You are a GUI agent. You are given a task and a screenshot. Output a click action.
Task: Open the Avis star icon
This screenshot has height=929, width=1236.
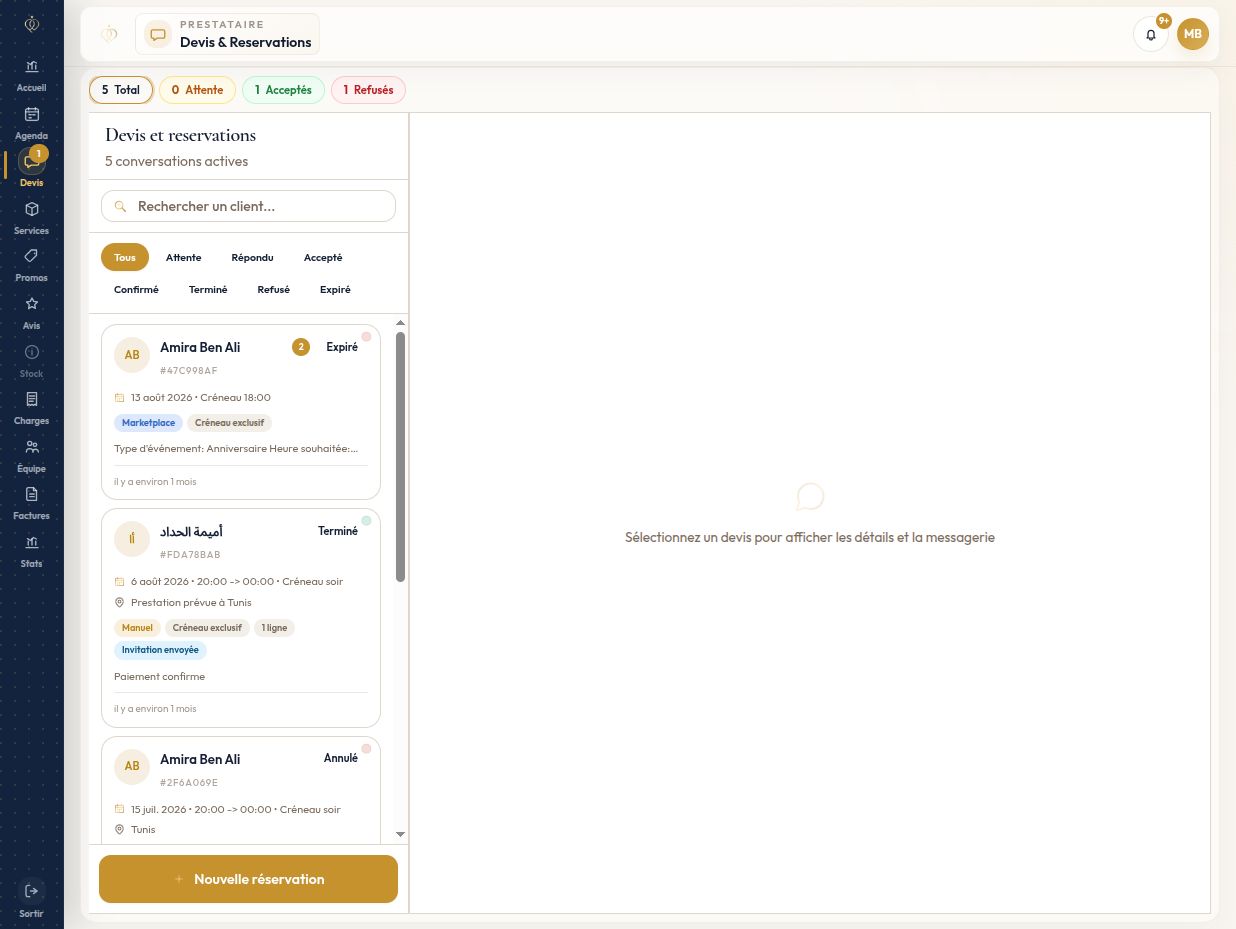[32, 304]
